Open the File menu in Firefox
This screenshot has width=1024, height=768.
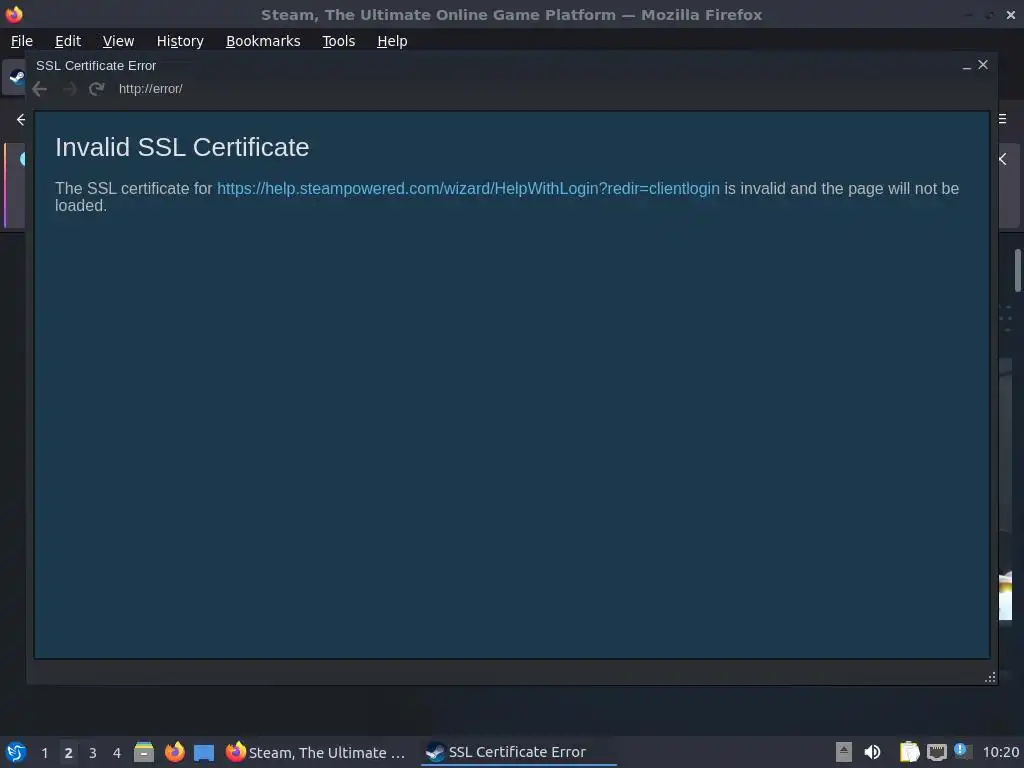tap(22, 41)
